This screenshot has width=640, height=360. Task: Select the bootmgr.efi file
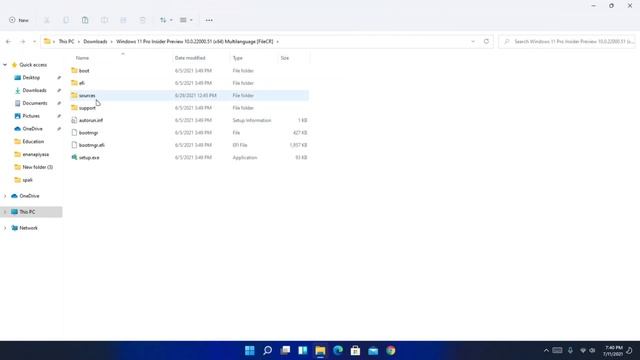coord(189,145)
